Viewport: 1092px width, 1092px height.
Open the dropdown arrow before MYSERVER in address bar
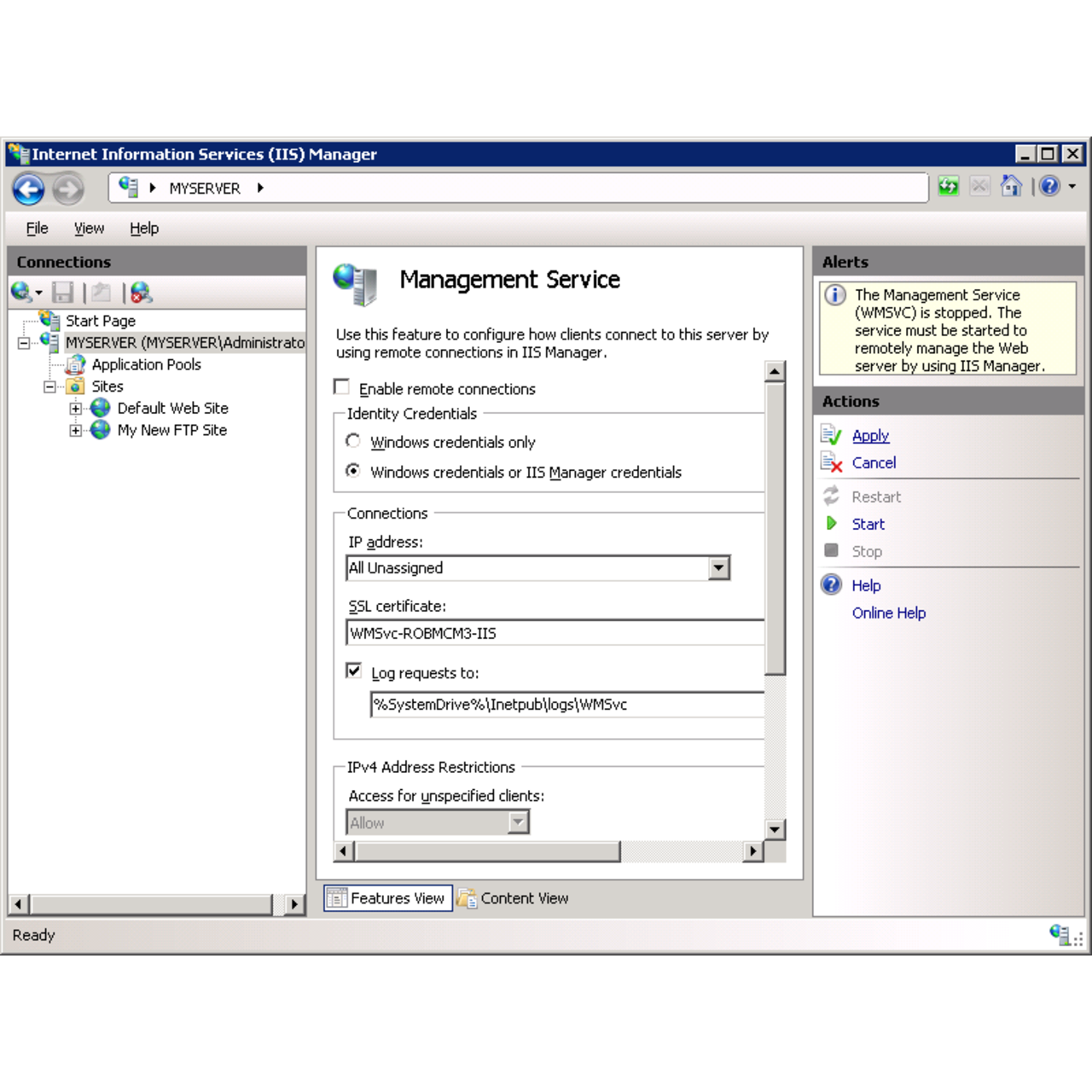click(152, 188)
